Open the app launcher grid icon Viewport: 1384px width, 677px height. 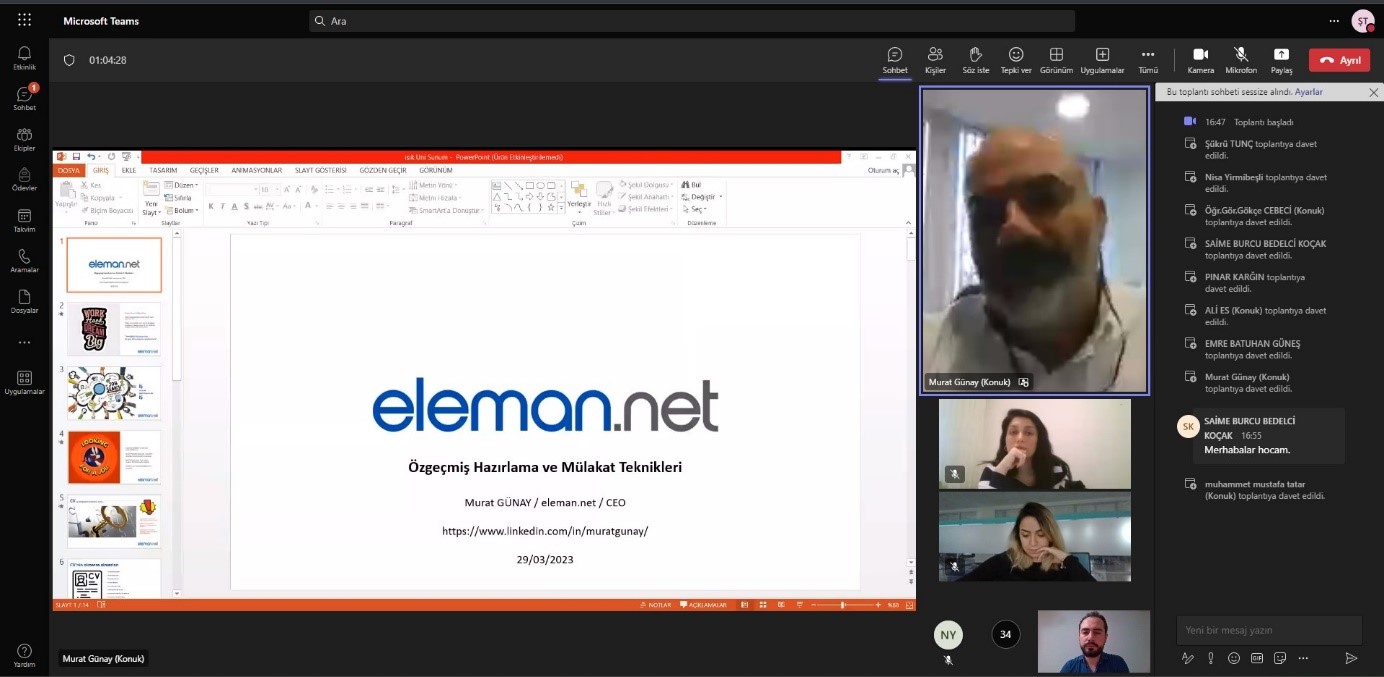pos(24,20)
